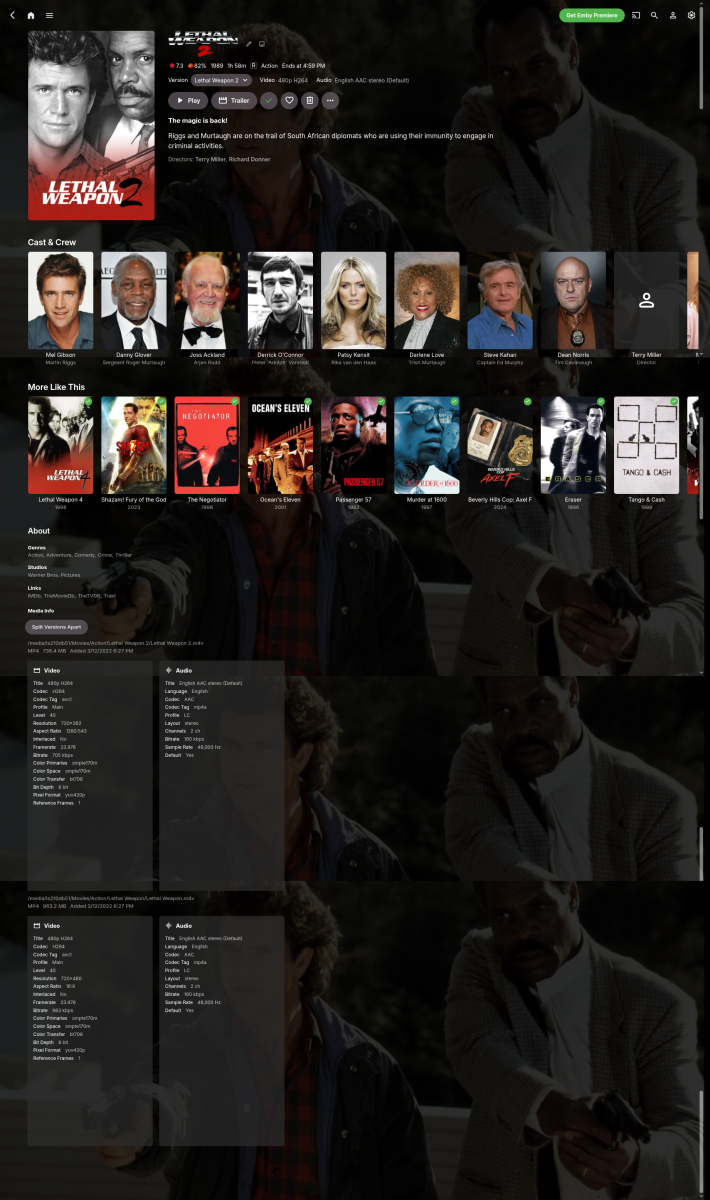Click the Cast to device icon

pyautogui.click(x=636, y=15)
